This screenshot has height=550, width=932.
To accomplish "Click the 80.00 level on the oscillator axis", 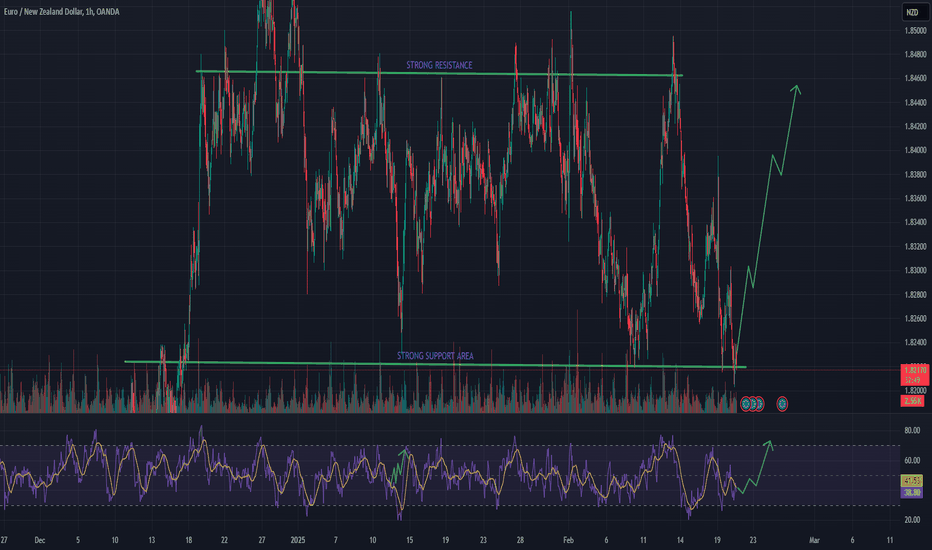I will (912, 430).
